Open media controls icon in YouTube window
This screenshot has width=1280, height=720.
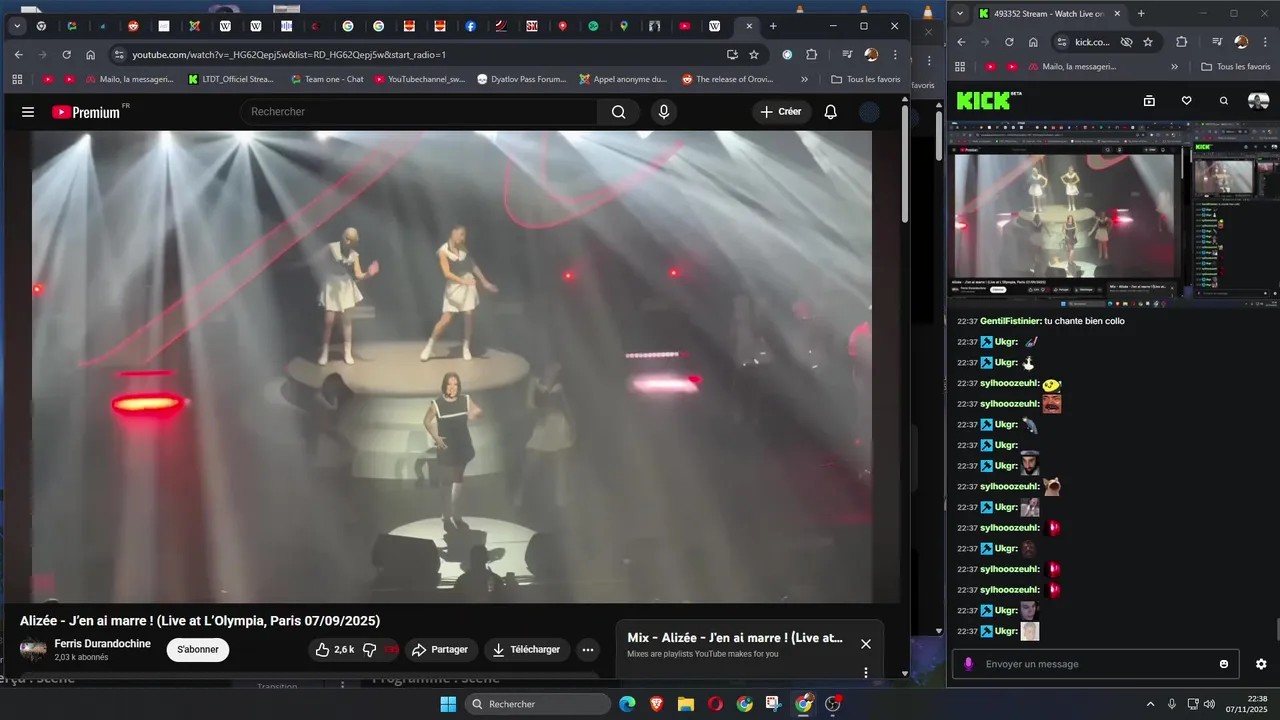click(x=847, y=55)
